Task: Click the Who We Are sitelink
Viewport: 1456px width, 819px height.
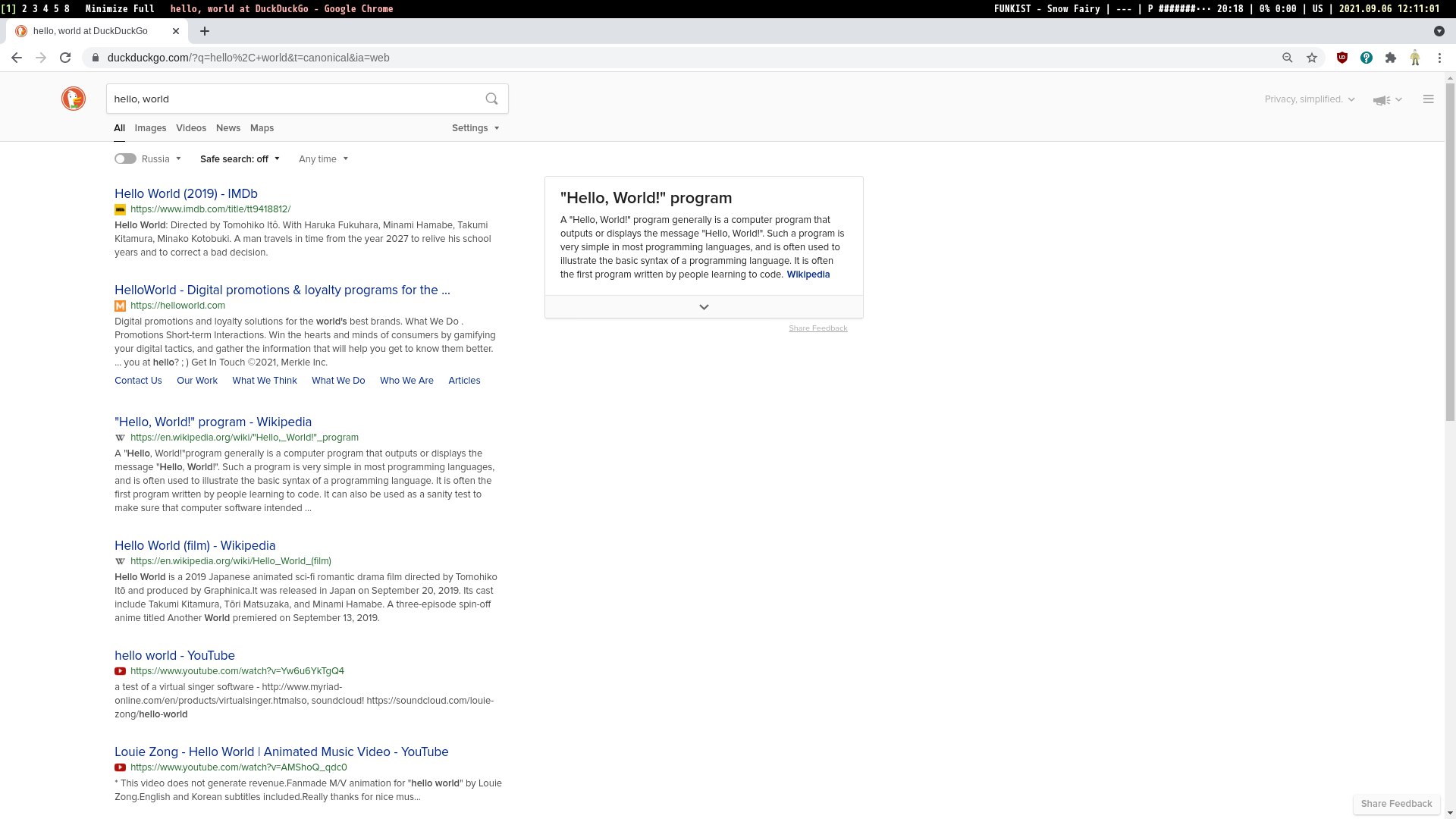Action: (406, 381)
